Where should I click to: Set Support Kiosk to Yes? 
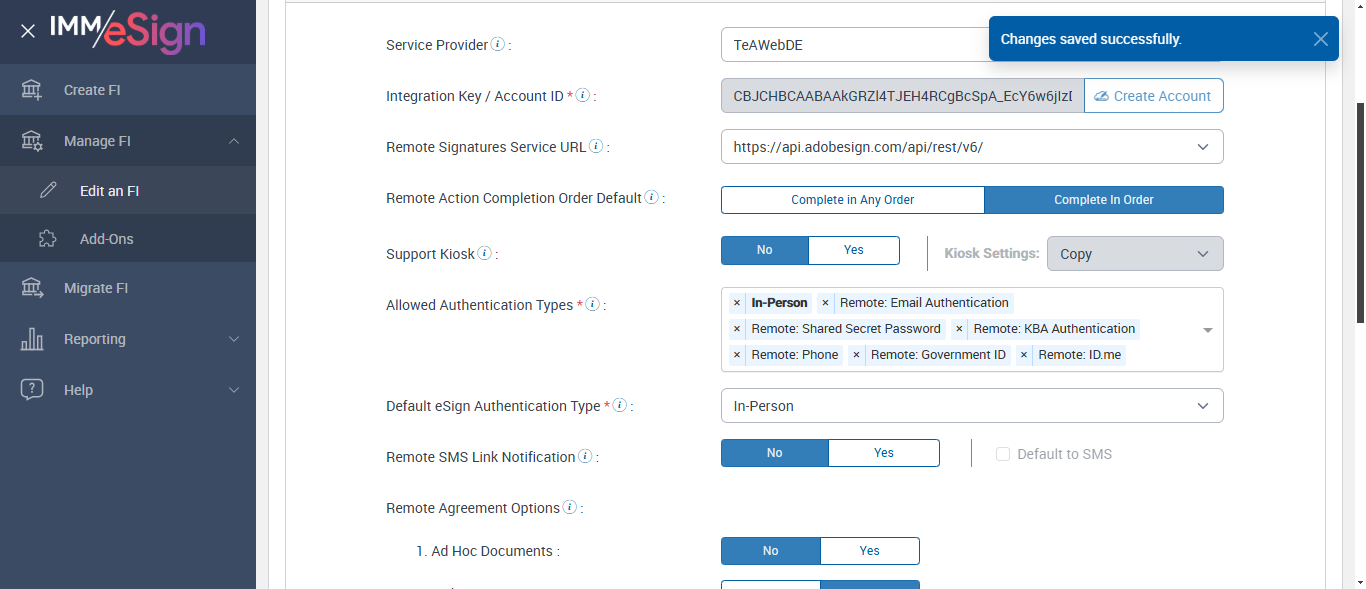point(853,250)
